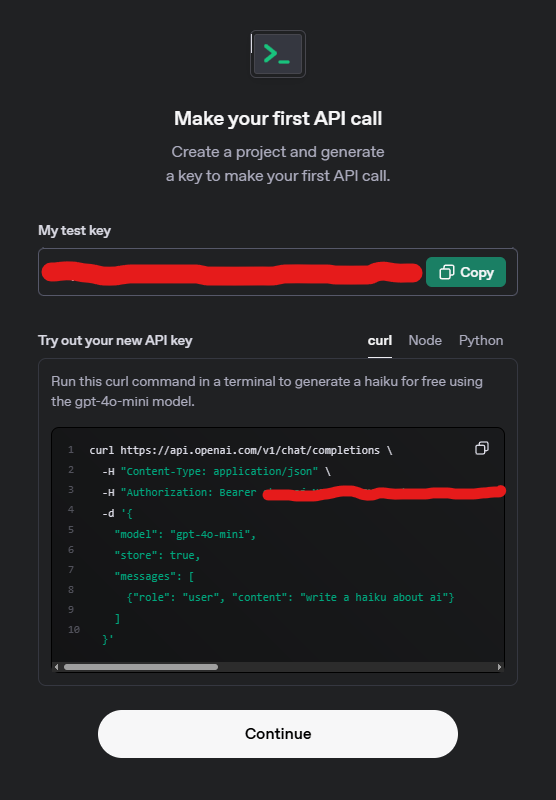Click the "My test key" label
This screenshot has height=800, width=556.
74,231
